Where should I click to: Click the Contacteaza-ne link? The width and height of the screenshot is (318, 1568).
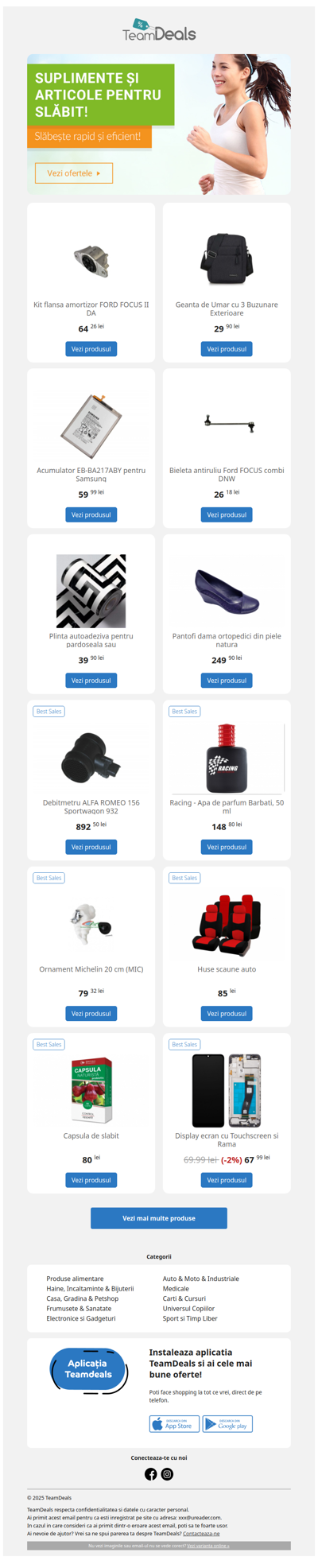point(201,1533)
